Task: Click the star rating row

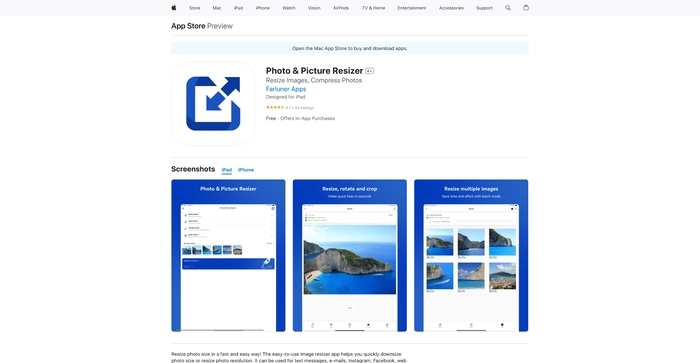Action: click(x=290, y=108)
